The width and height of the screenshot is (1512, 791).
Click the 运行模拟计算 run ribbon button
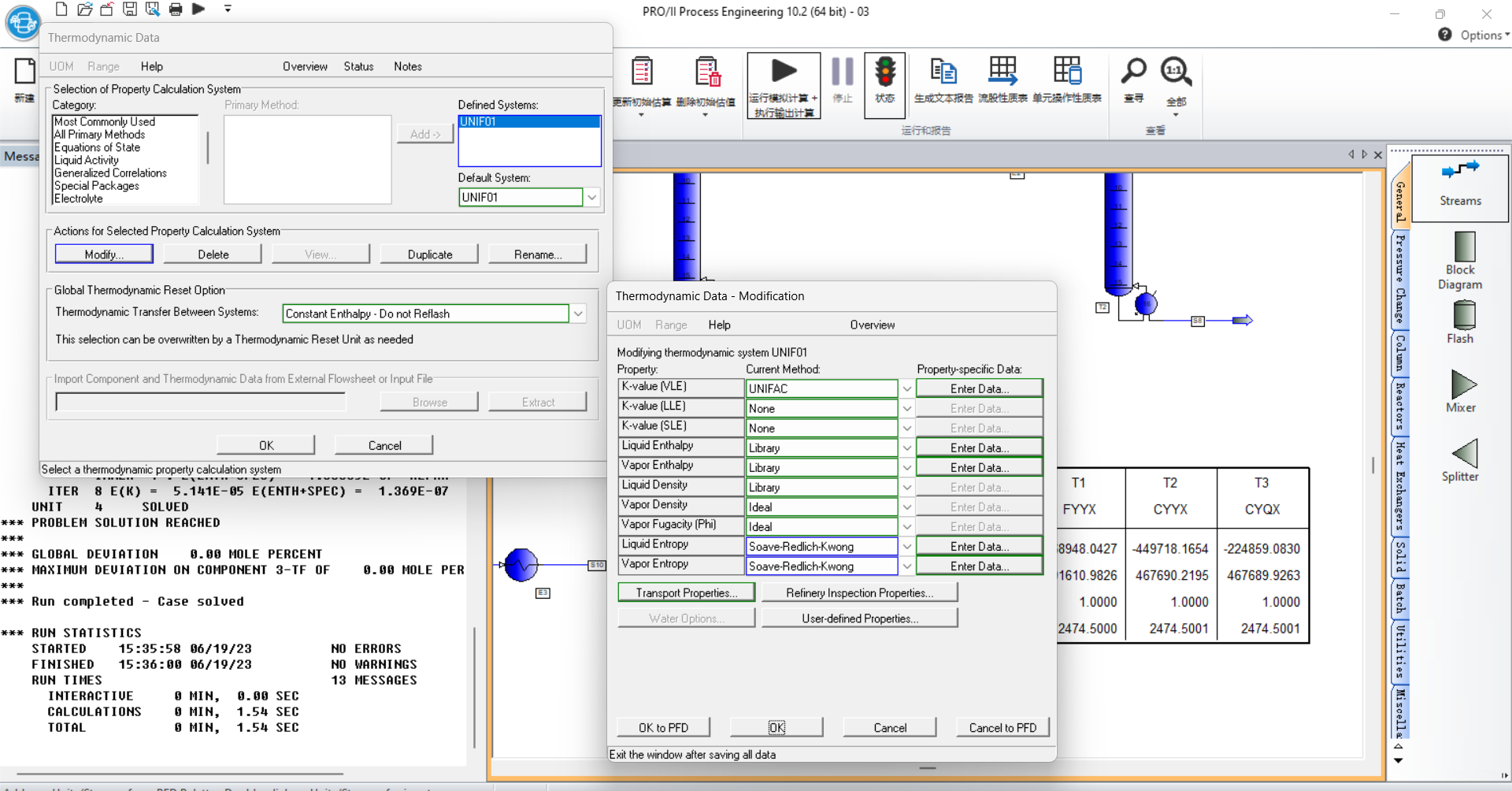[784, 86]
